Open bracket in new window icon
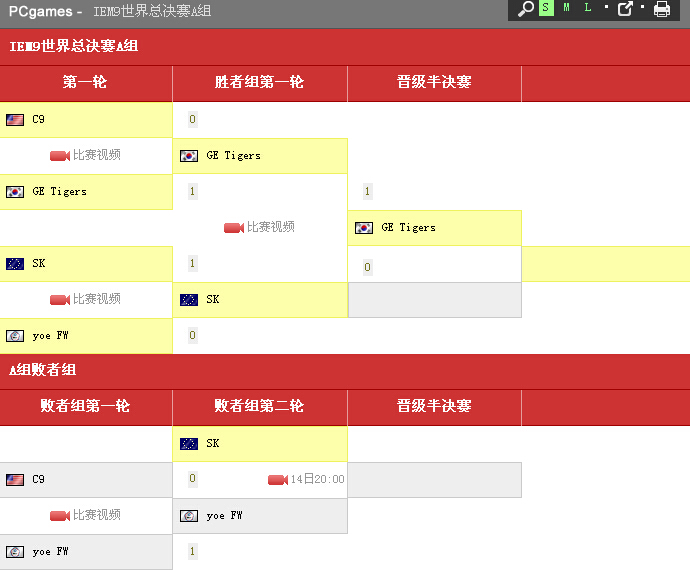This screenshot has height=570, width=690. pyautogui.click(x=626, y=9)
